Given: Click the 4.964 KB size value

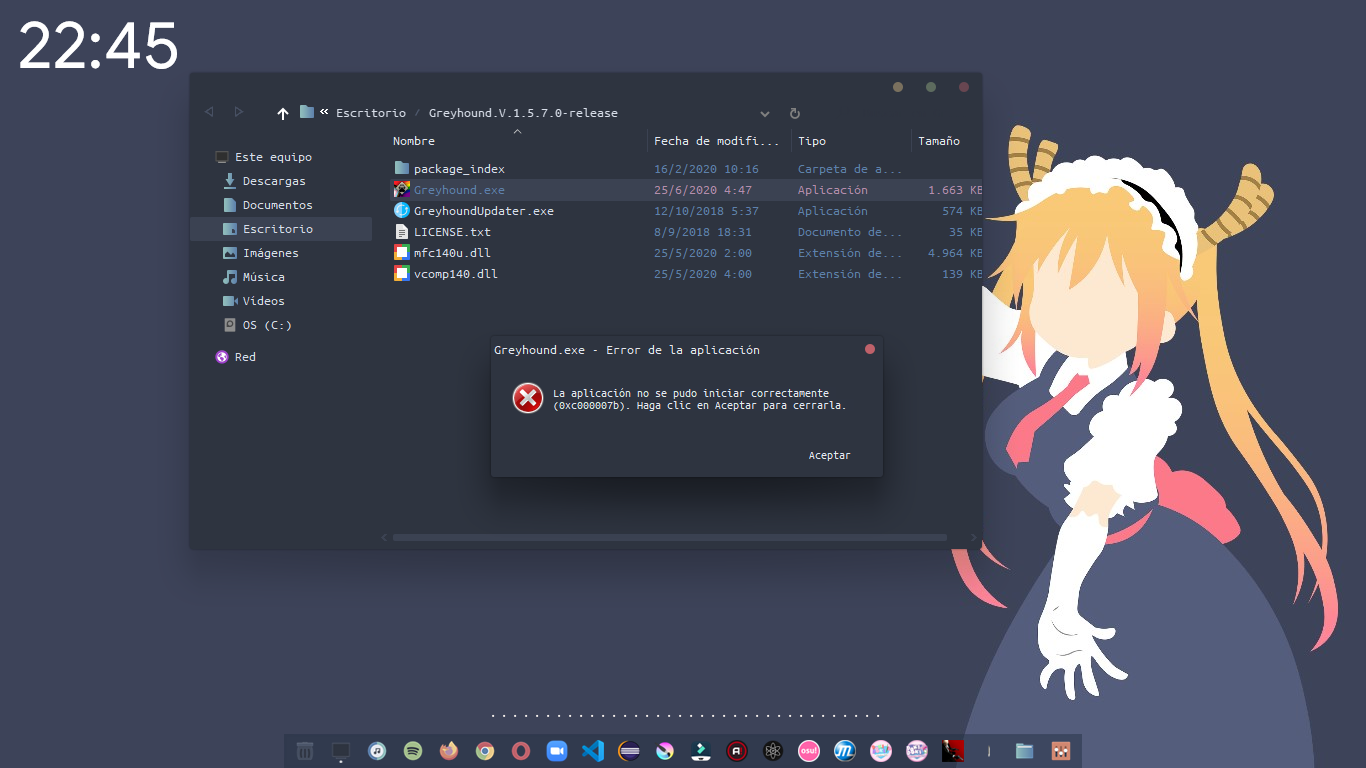Looking at the screenshot, I should tap(955, 253).
